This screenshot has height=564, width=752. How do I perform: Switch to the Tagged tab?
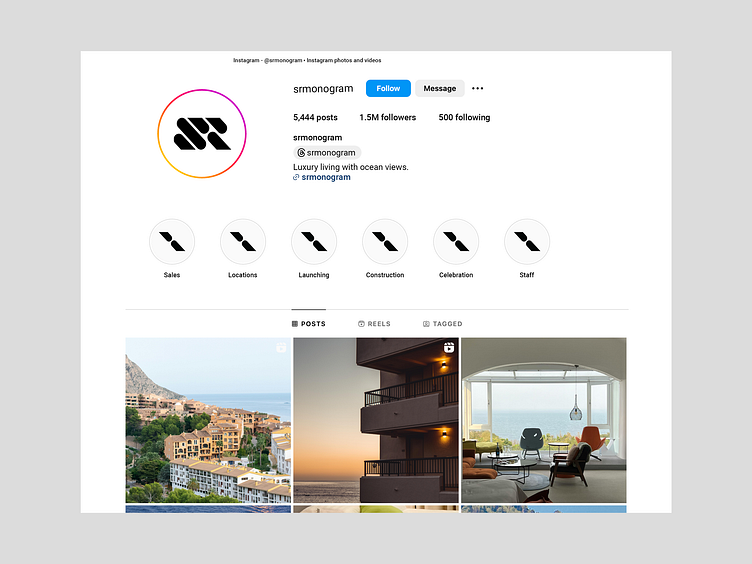coord(442,324)
